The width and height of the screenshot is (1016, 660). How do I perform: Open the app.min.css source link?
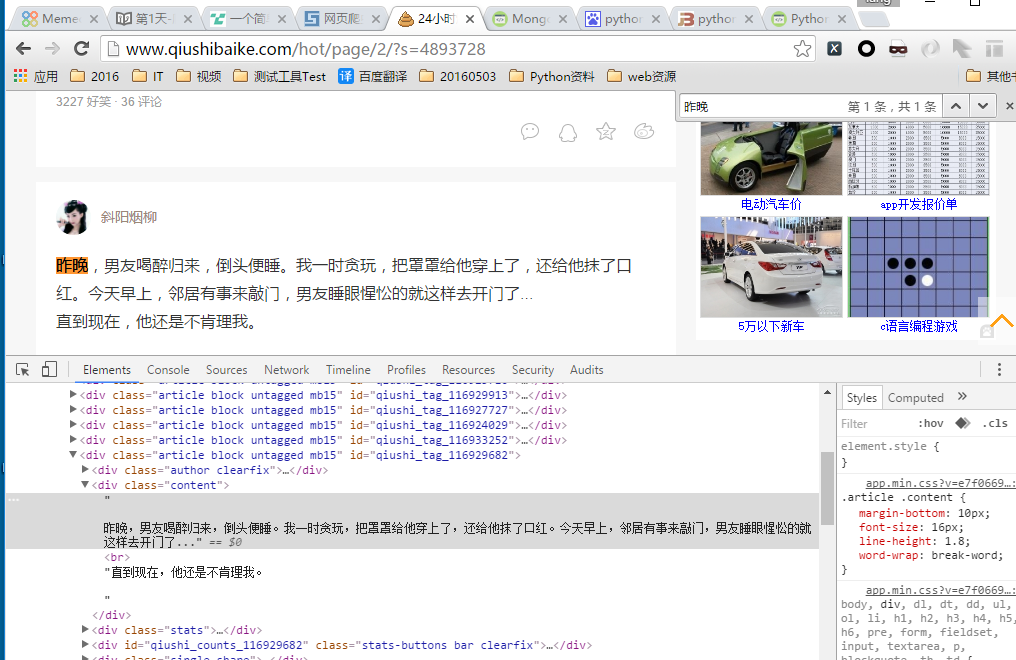(938, 483)
